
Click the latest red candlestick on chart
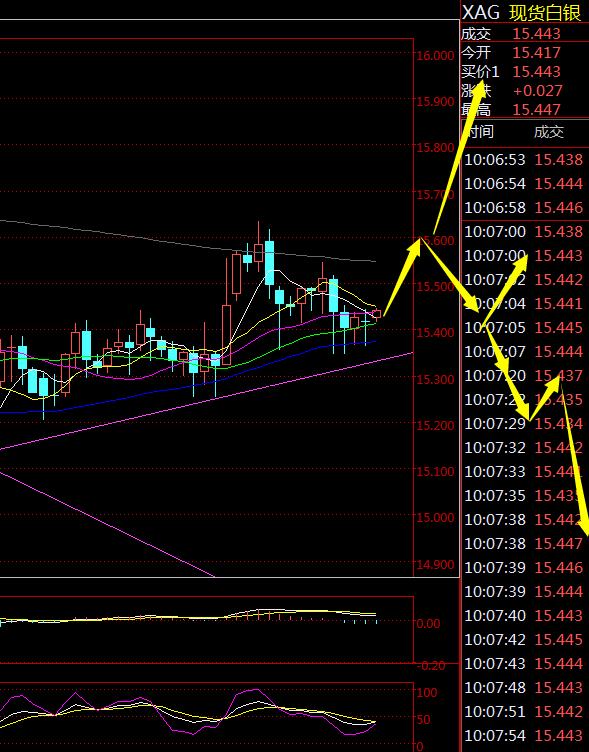[x=377, y=314]
